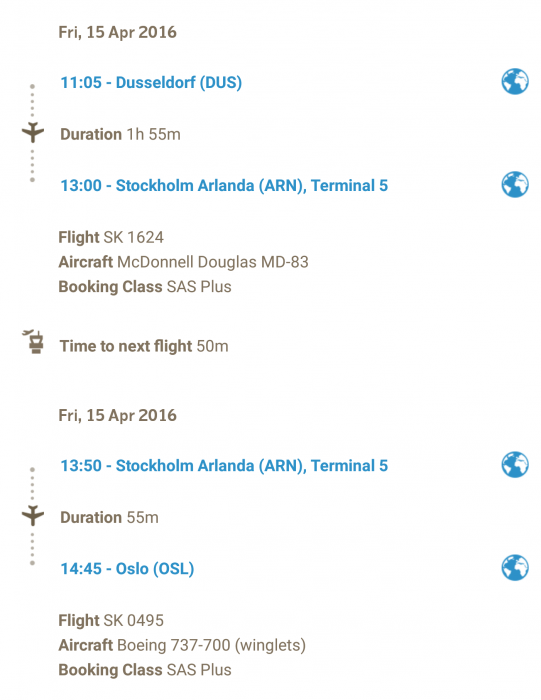The width and height of the screenshot is (541, 700).
Task: Open the 13:00 - Stockholm Arlanda Terminal 5 link
Action: tap(224, 185)
